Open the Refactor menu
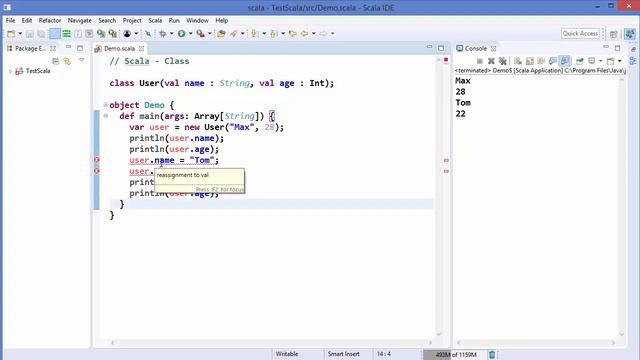This screenshot has height=360, width=640. coord(50,20)
